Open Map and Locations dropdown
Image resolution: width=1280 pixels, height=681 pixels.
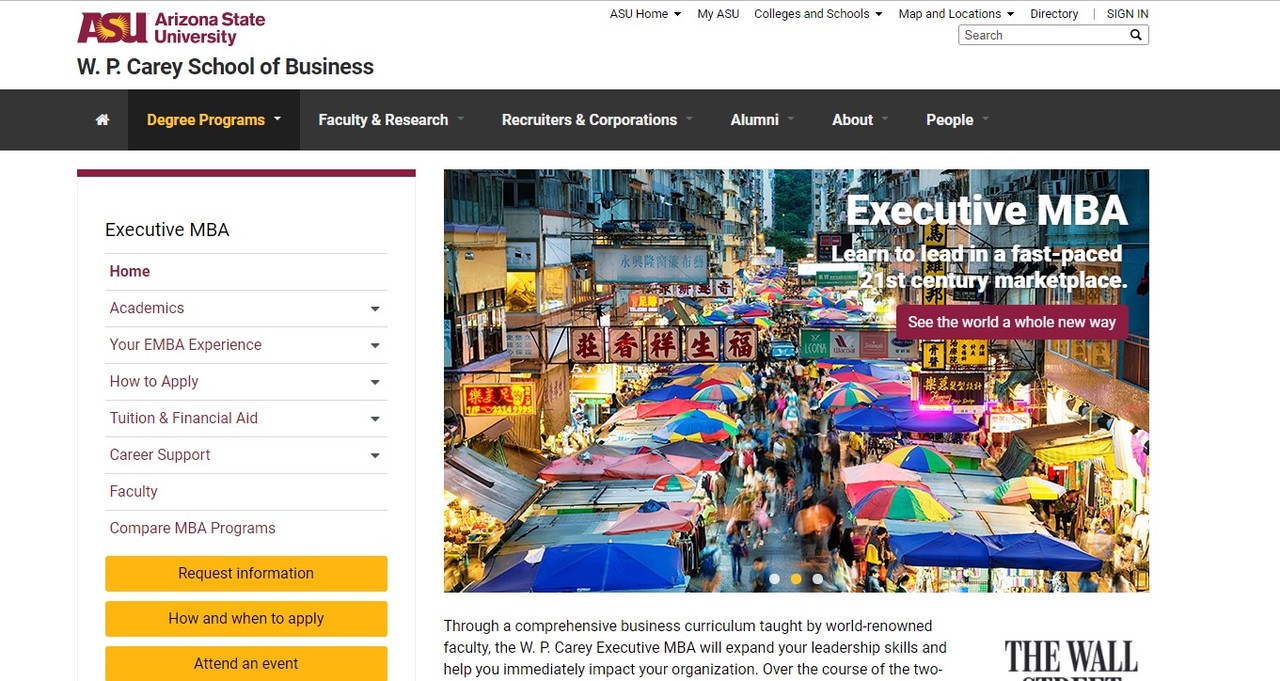pyautogui.click(x=956, y=14)
